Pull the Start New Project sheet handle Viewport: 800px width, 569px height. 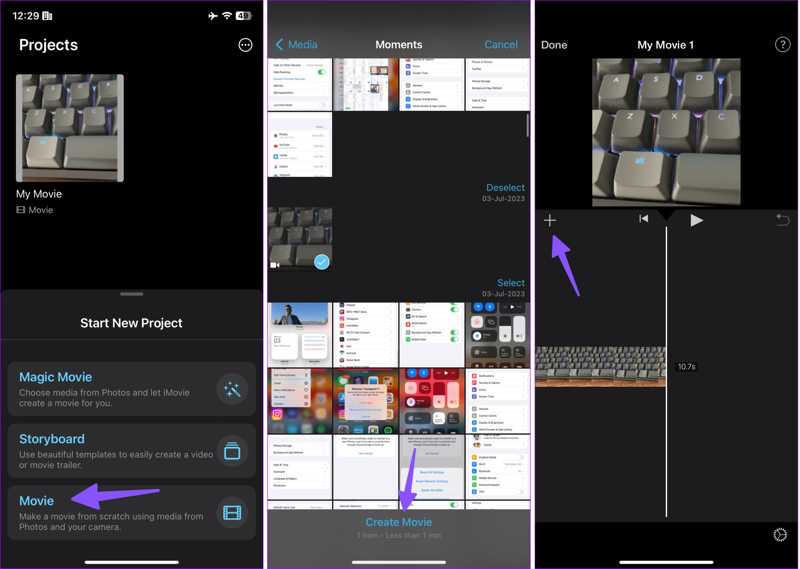point(132,294)
